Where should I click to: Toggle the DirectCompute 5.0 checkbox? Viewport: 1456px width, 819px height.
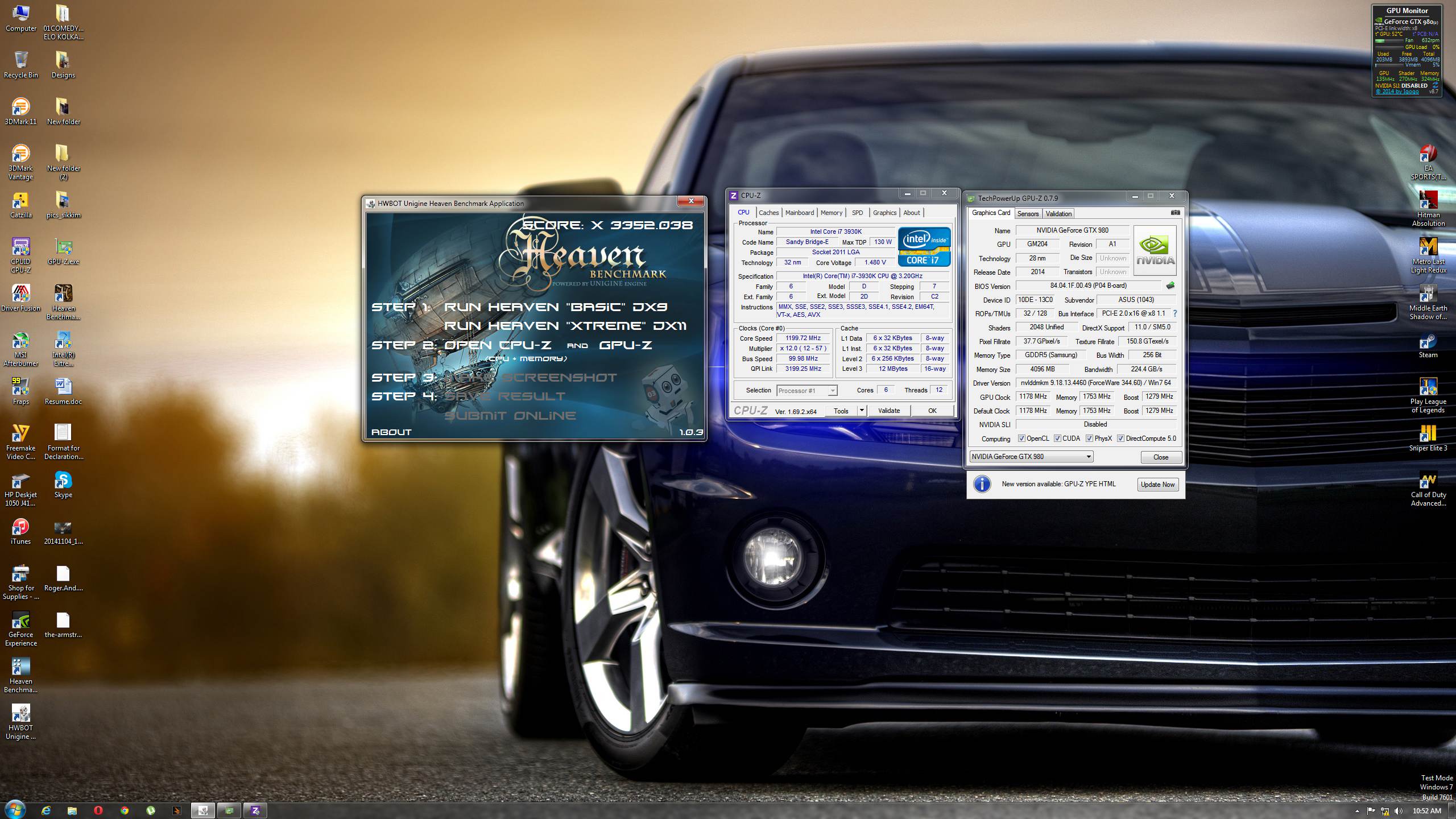[x=1120, y=439]
